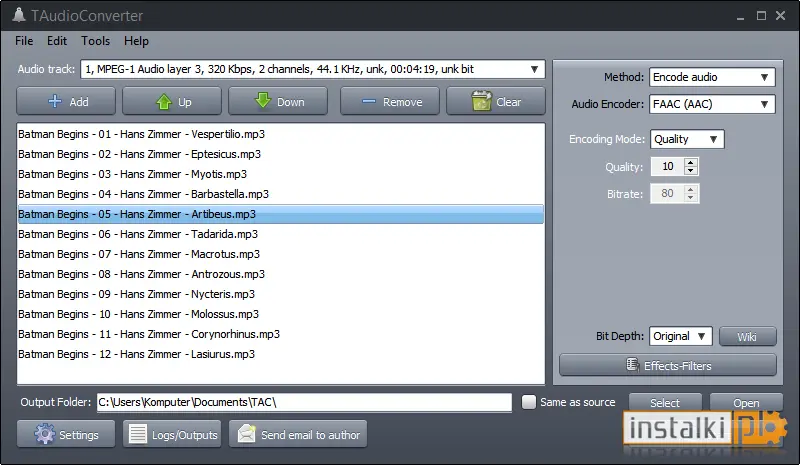Select track 12 Lasiurus.mp3
Image resolution: width=800 pixels, height=465 pixels.
click(x=281, y=354)
